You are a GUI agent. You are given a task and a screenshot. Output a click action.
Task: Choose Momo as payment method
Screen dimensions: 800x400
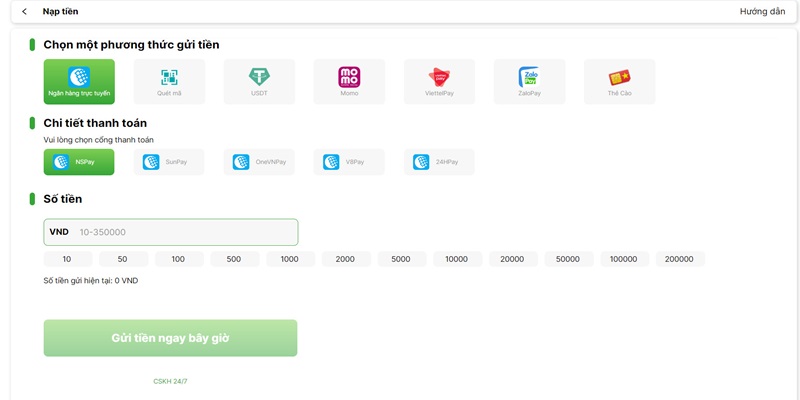(349, 81)
